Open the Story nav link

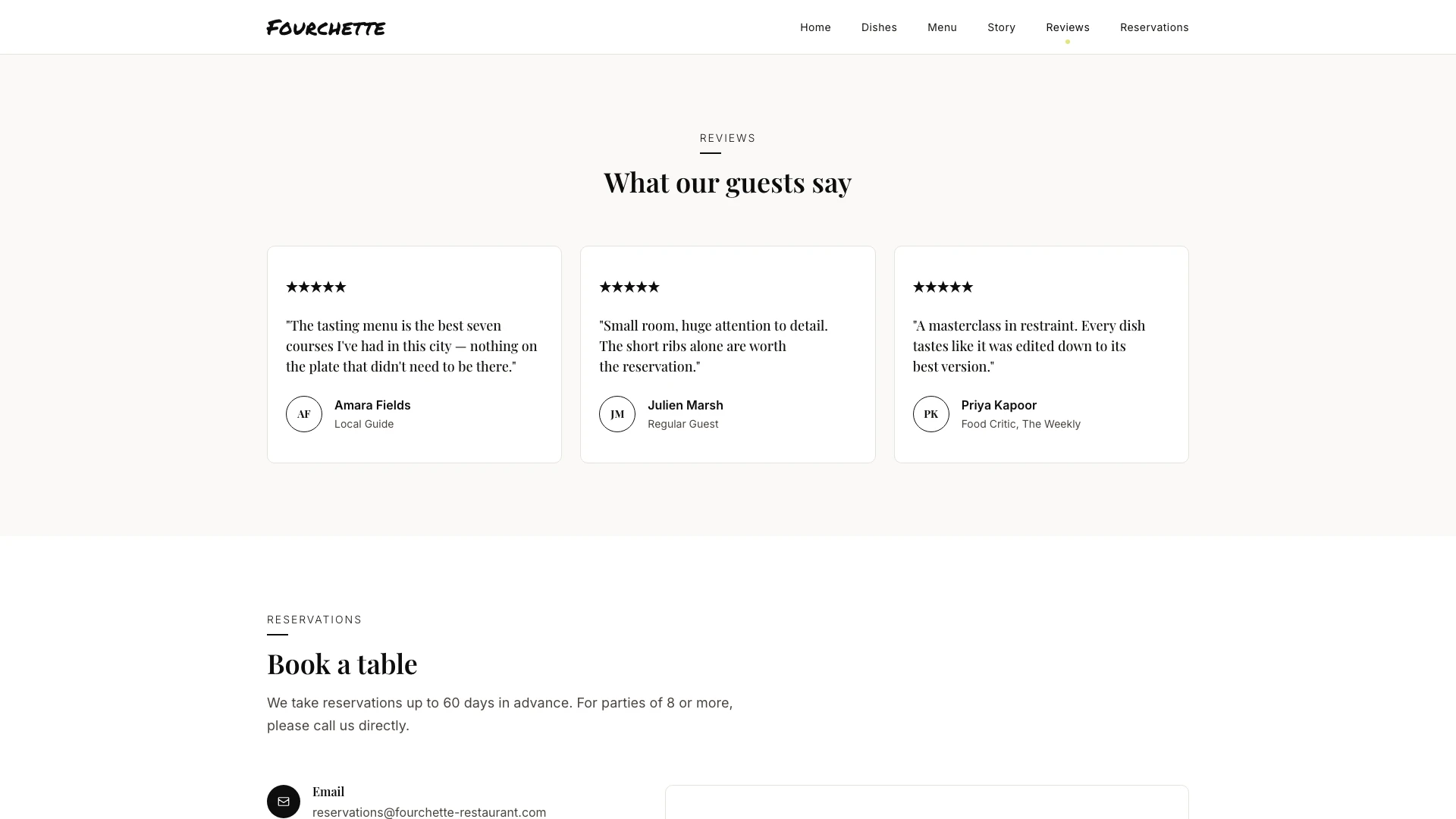(1001, 27)
